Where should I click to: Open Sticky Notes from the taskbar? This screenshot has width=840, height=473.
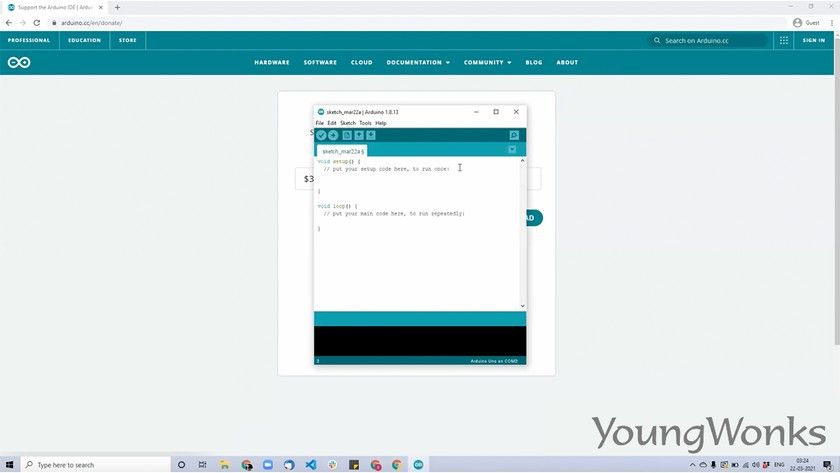[354, 464]
